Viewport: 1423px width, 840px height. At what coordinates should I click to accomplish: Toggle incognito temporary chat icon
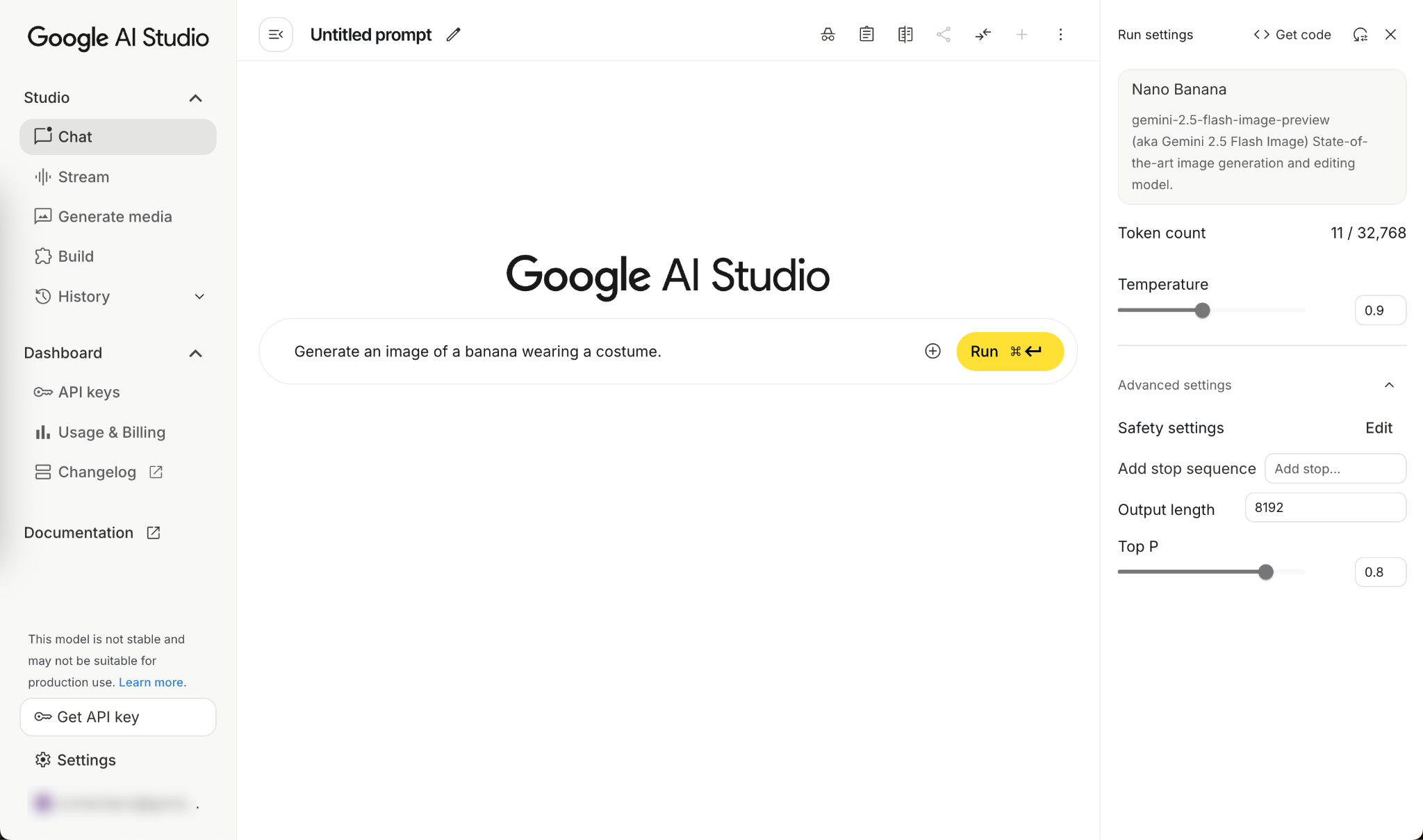(x=828, y=35)
